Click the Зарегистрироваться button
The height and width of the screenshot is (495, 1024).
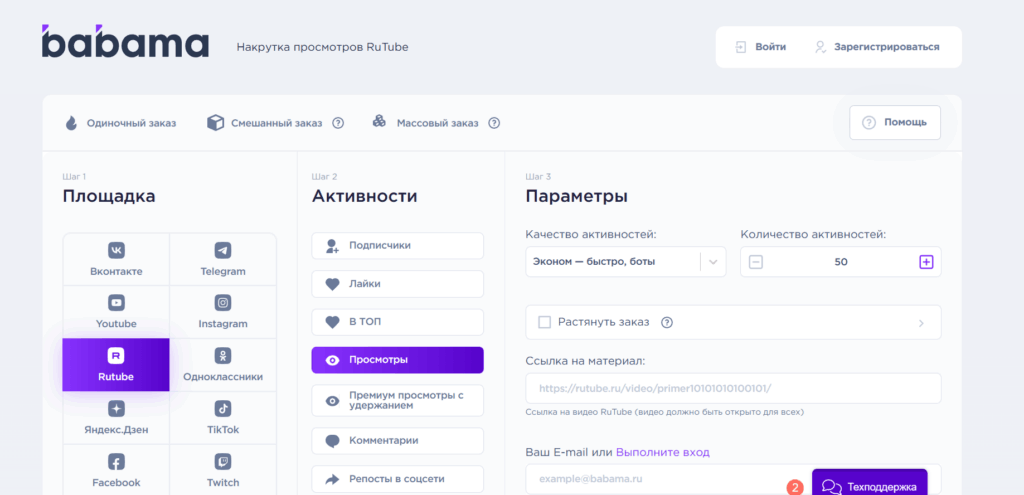877,47
